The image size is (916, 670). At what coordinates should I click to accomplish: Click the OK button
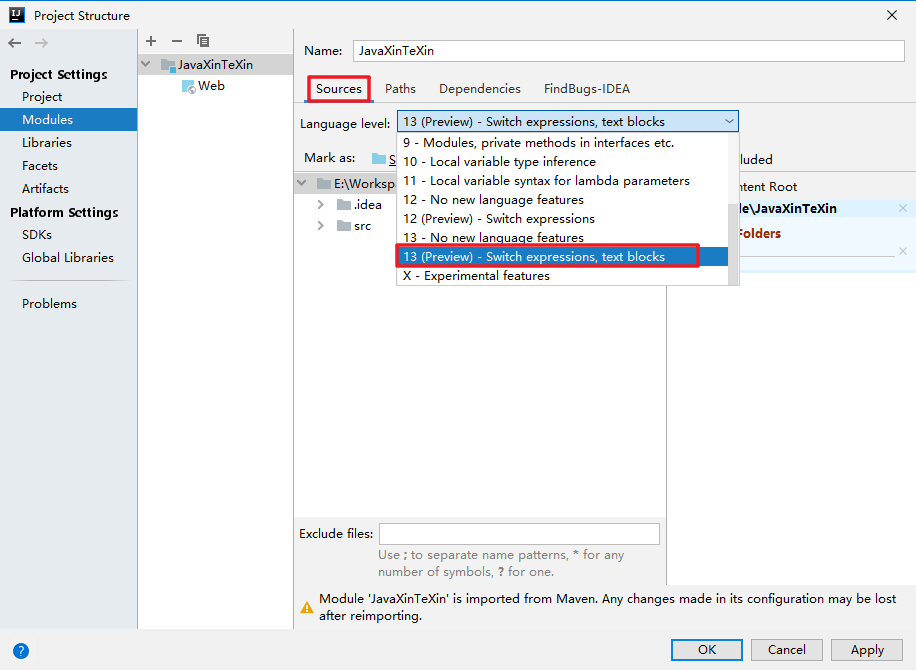pos(706,650)
